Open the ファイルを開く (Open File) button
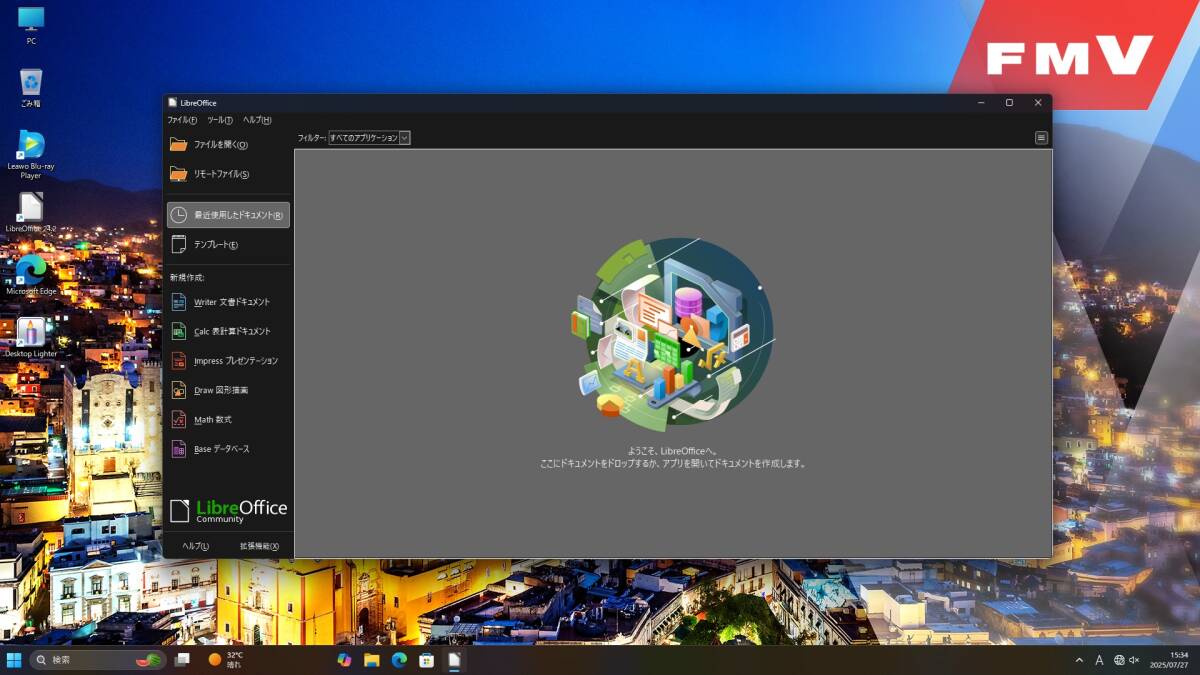 click(x=228, y=145)
